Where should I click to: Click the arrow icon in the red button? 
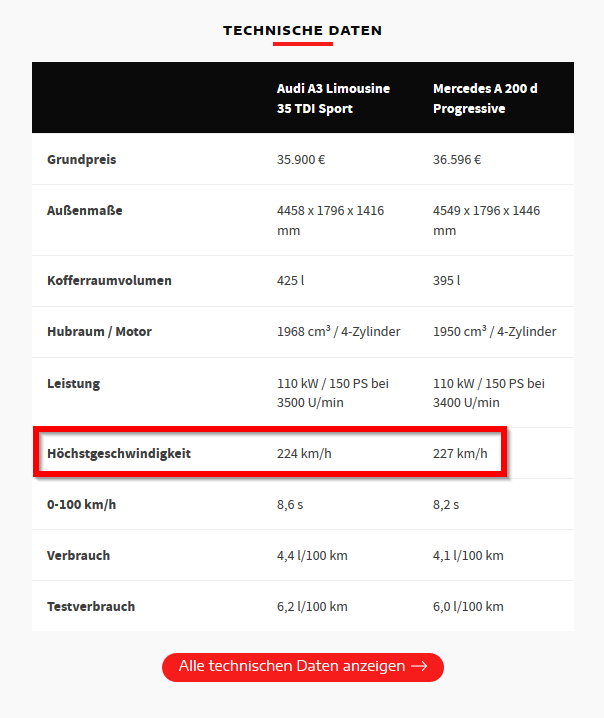point(419,666)
